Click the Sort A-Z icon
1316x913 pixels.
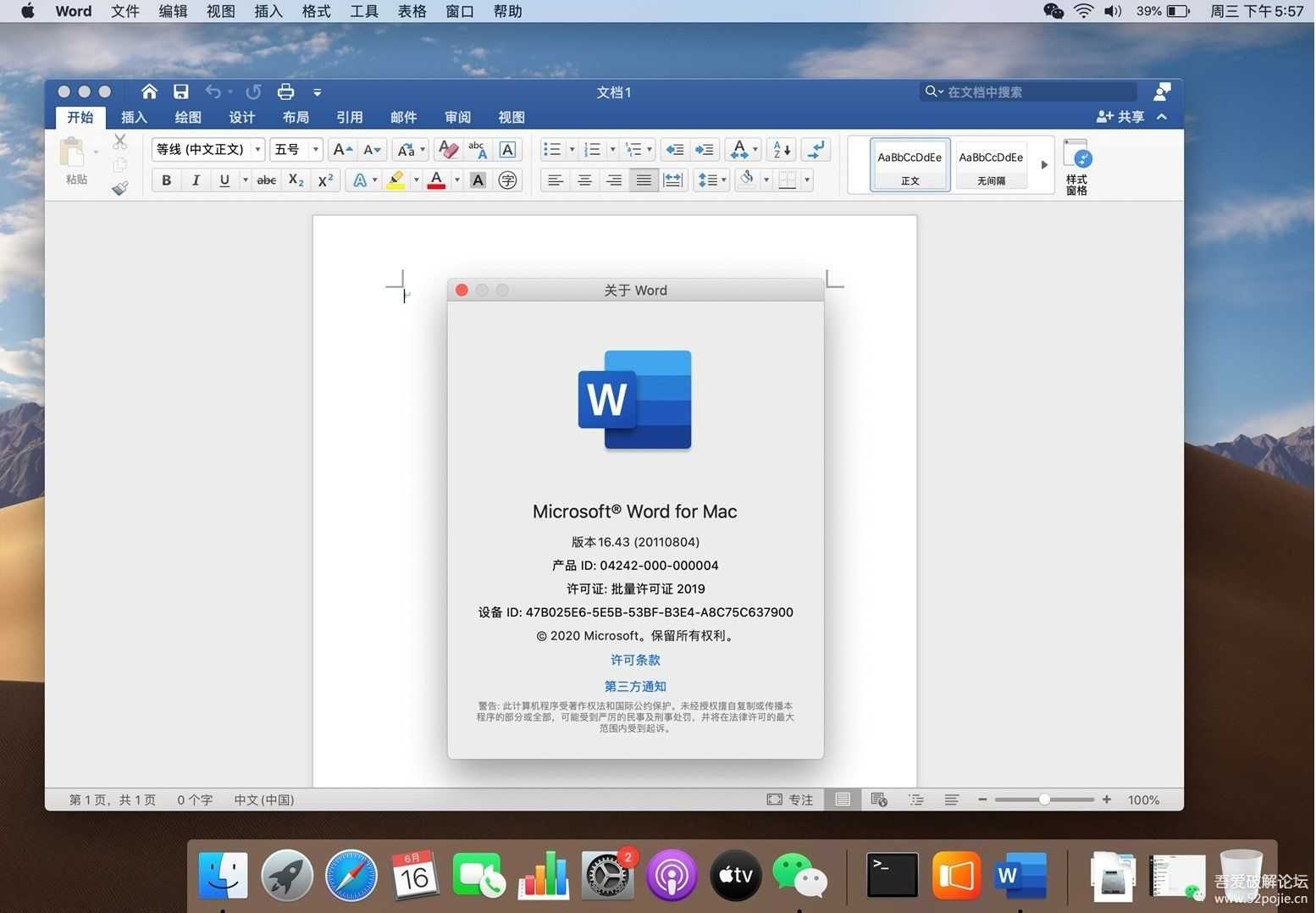pos(781,150)
